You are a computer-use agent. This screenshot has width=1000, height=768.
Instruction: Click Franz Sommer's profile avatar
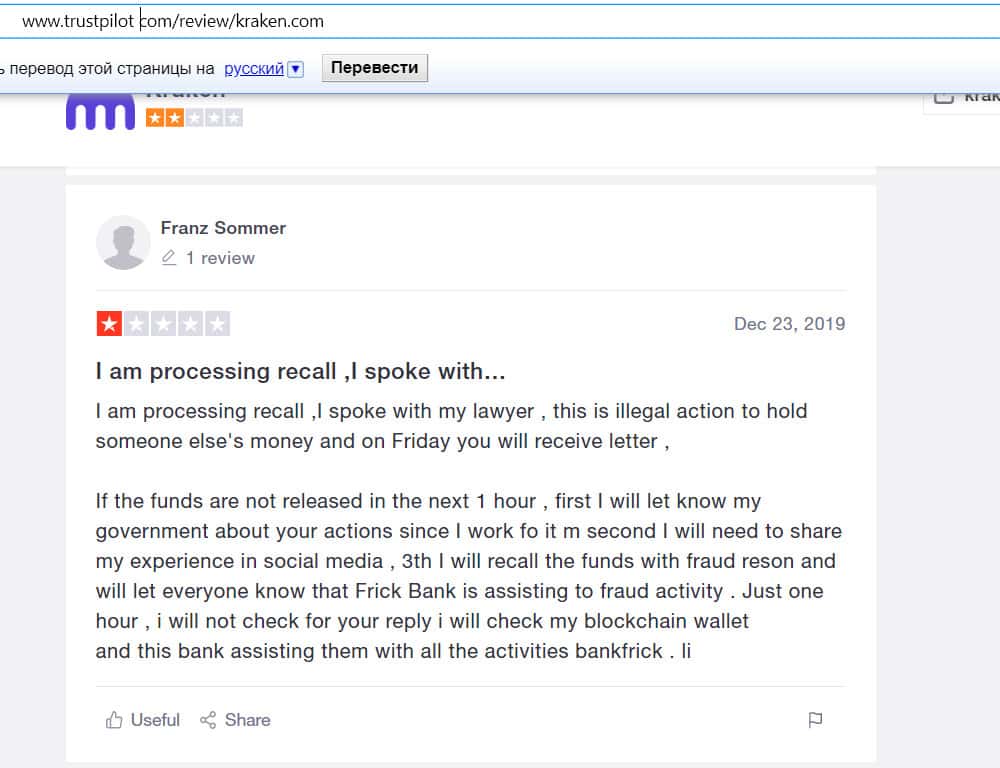(x=123, y=242)
